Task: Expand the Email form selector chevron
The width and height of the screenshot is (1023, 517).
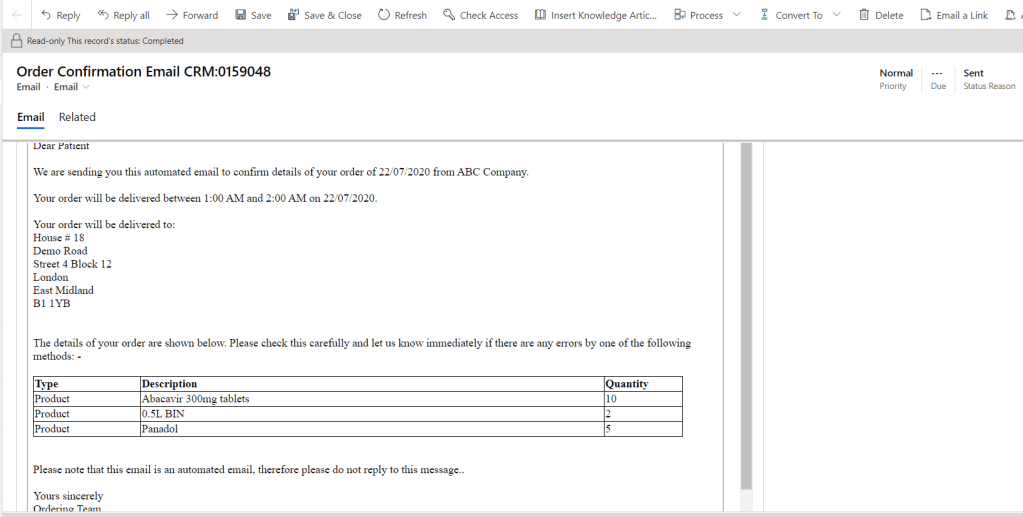Action: 86,87
